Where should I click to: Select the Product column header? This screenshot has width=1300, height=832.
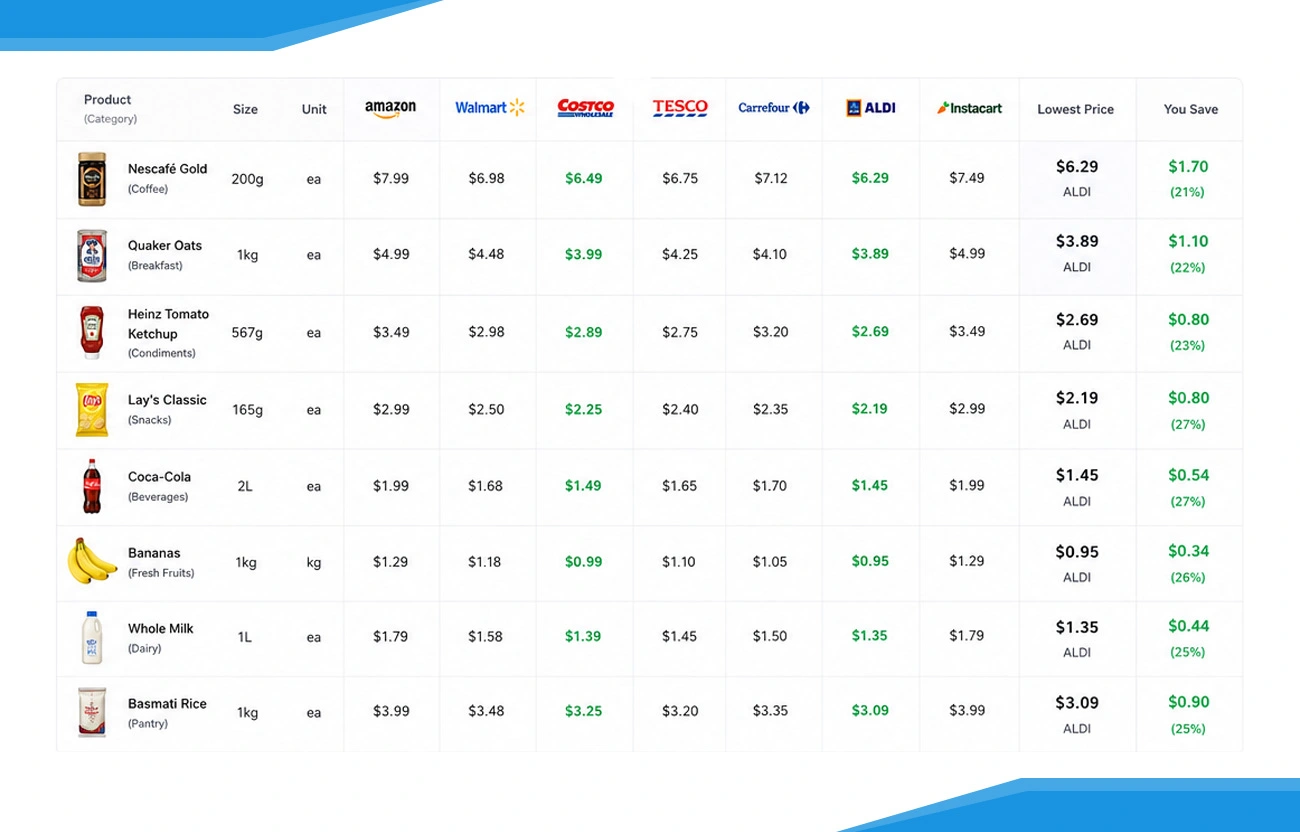(108, 100)
